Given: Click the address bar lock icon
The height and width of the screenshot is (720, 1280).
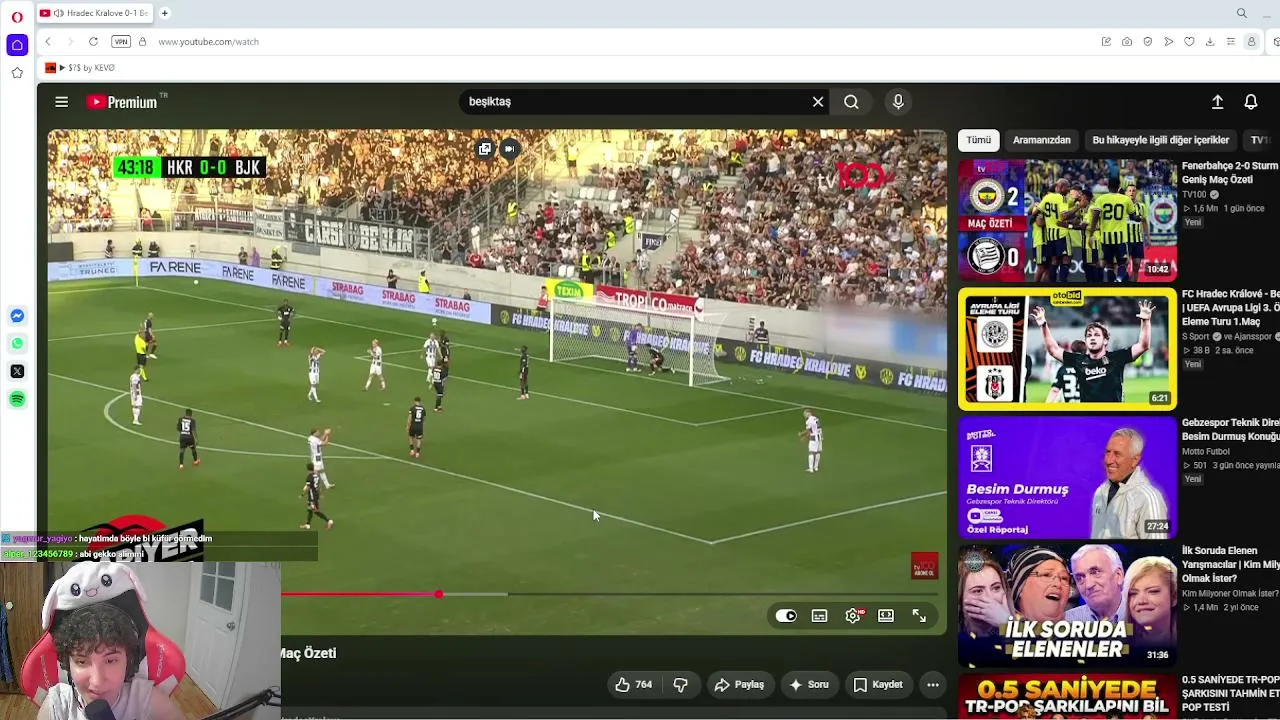Looking at the screenshot, I should (x=142, y=42).
